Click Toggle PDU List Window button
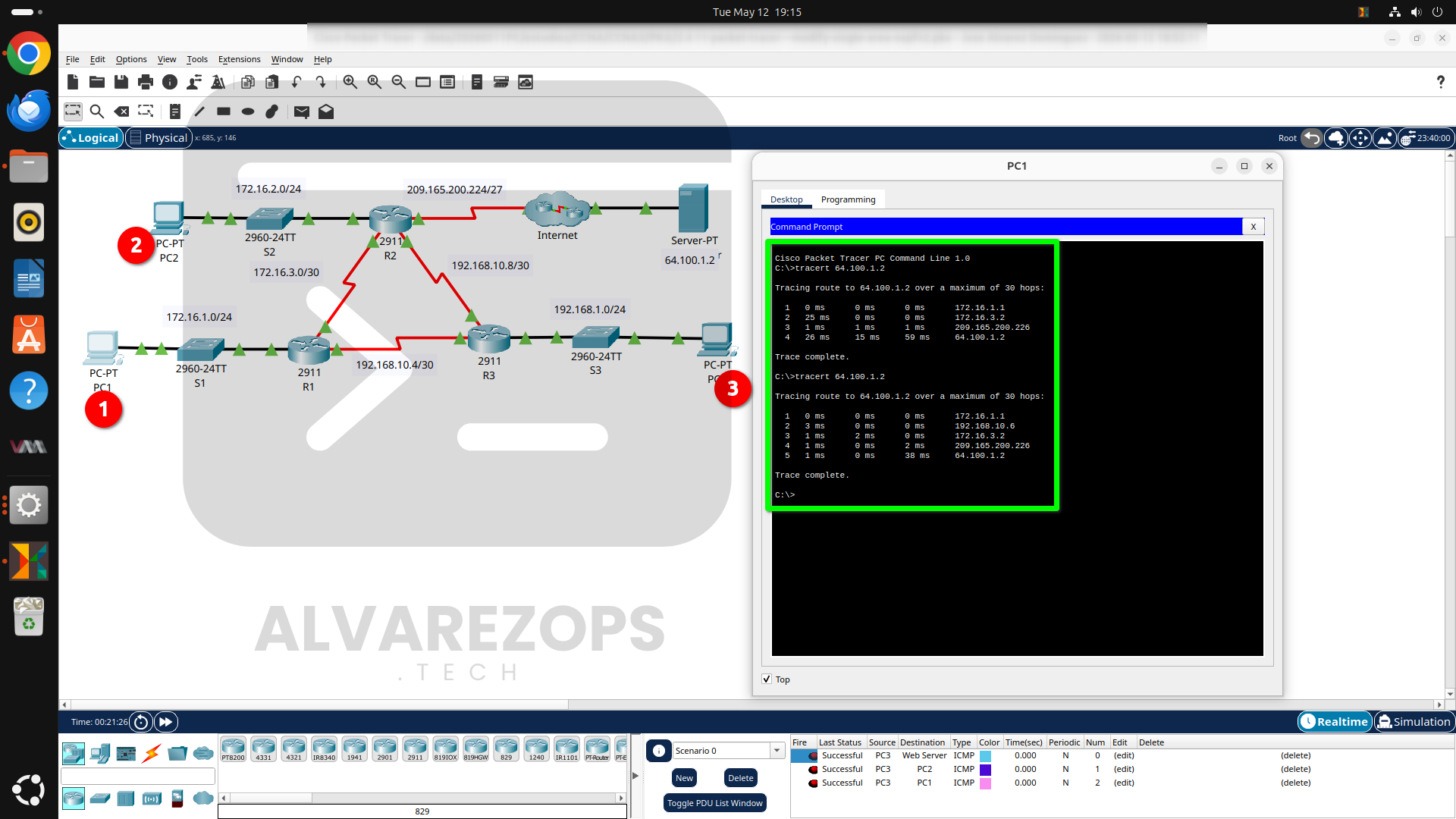The image size is (1456, 819). [715, 803]
